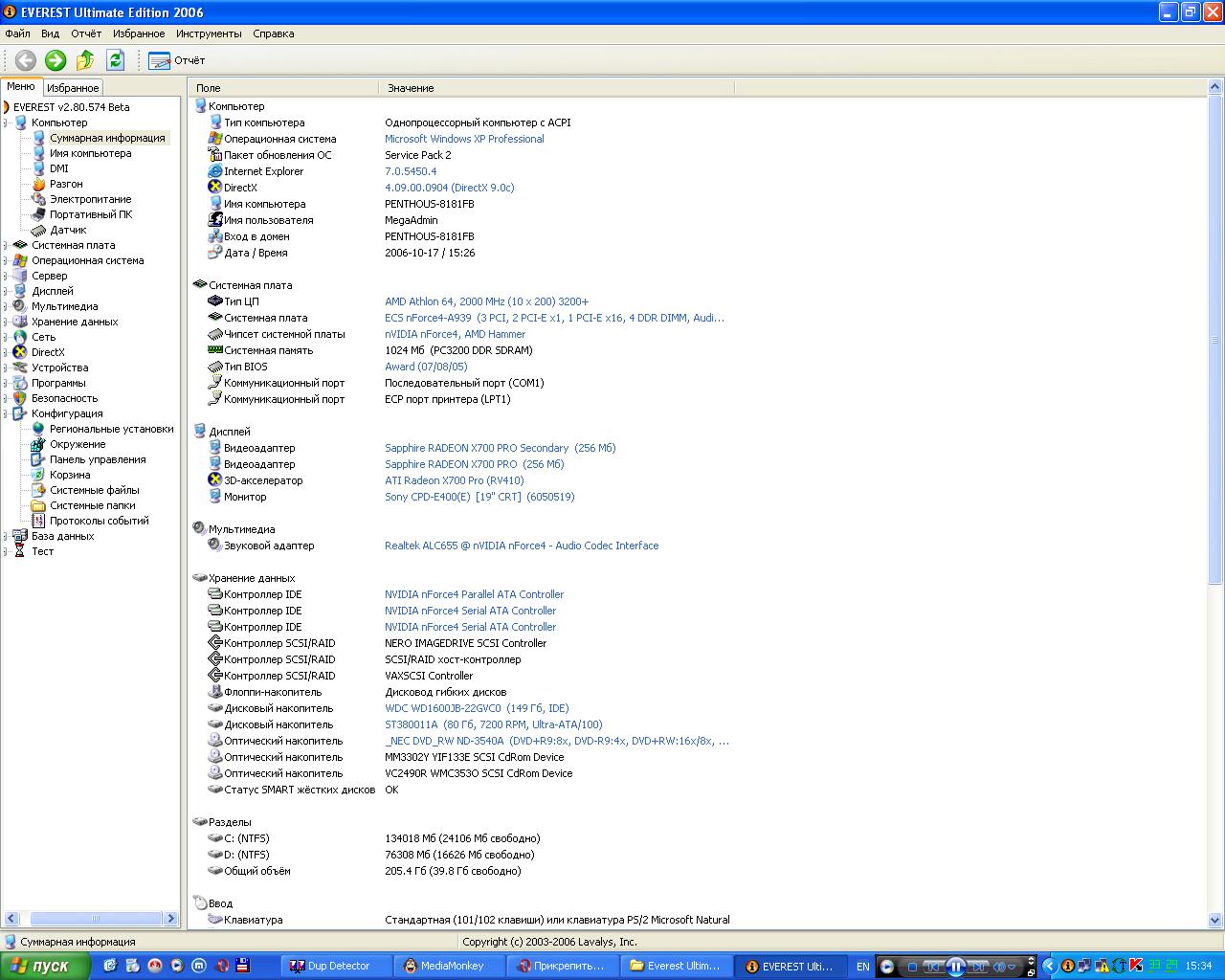Click the Портативный ПК laptop icon
The height and width of the screenshot is (980, 1225).
click(x=38, y=214)
